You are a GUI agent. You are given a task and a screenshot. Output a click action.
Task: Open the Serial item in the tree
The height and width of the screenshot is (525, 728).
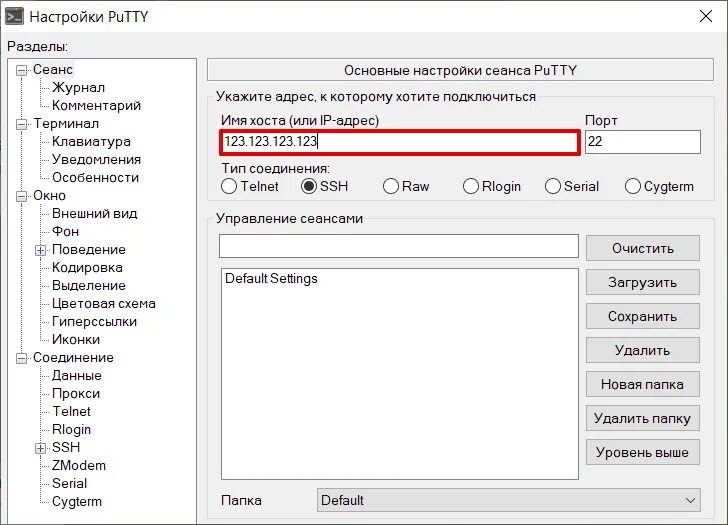69,484
